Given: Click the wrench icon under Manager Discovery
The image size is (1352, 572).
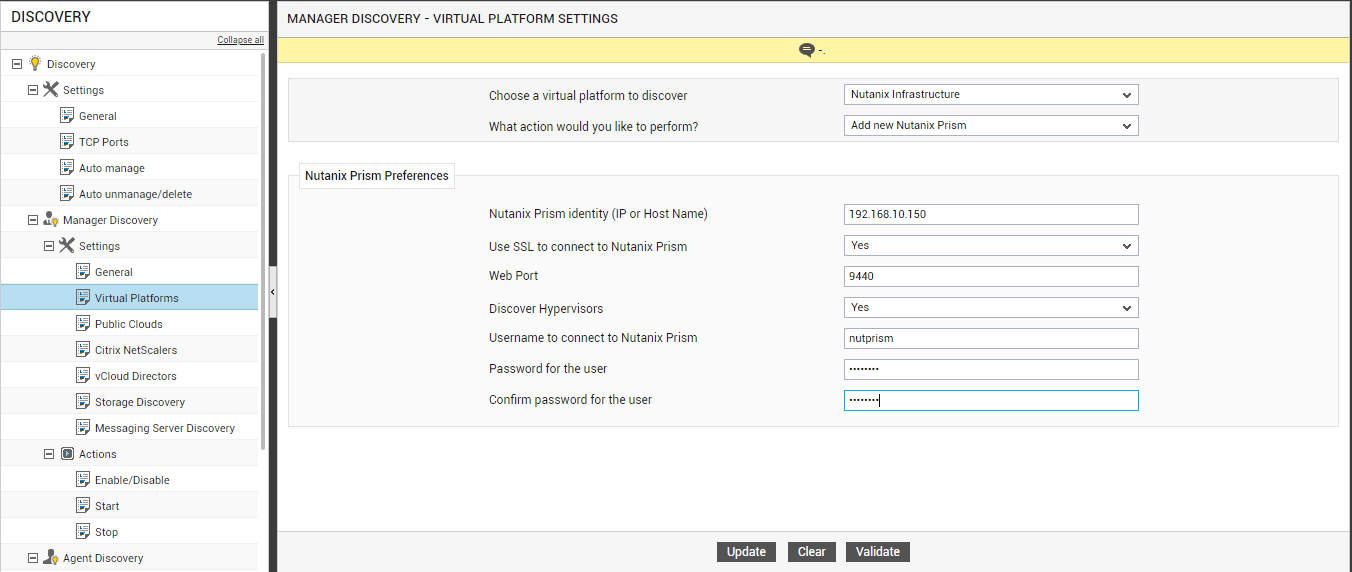Looking at the screenshot, I should click(67, 245).
